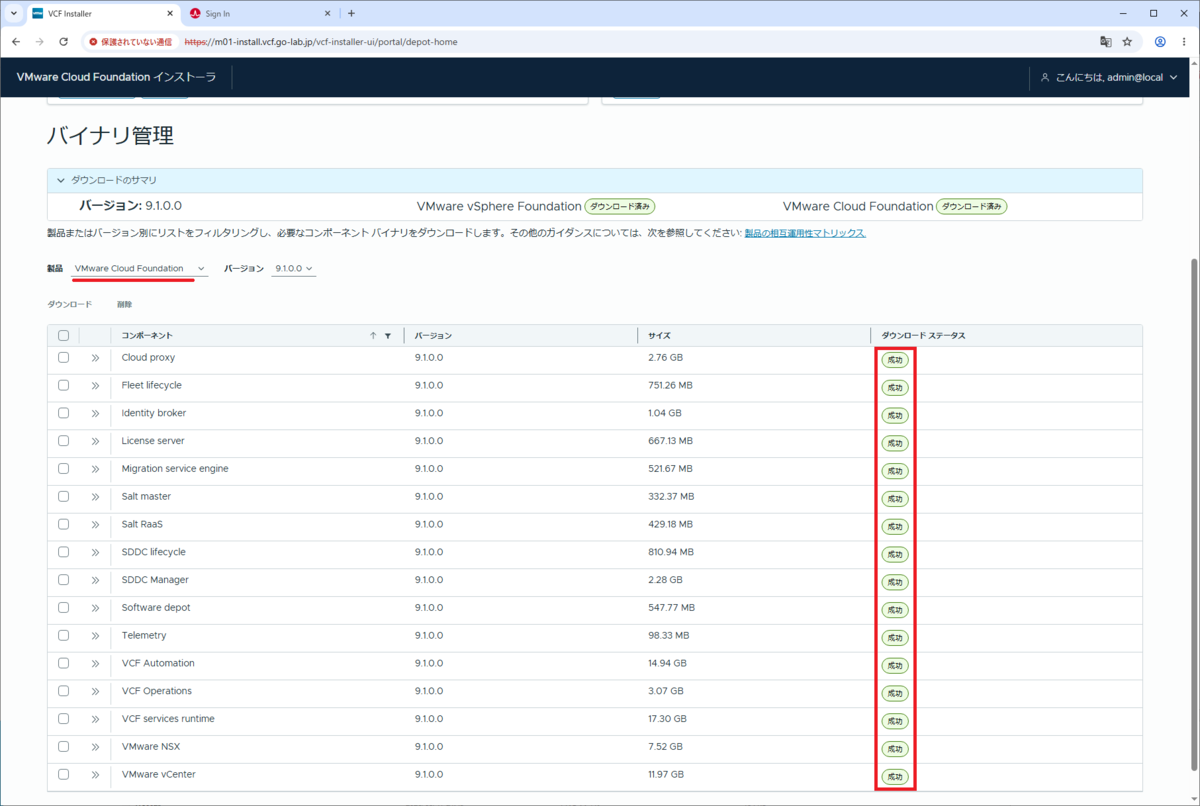This screenshot has height=806, width=1200.
Task: Check the License server row checkbox
Action: coord(64,441)
